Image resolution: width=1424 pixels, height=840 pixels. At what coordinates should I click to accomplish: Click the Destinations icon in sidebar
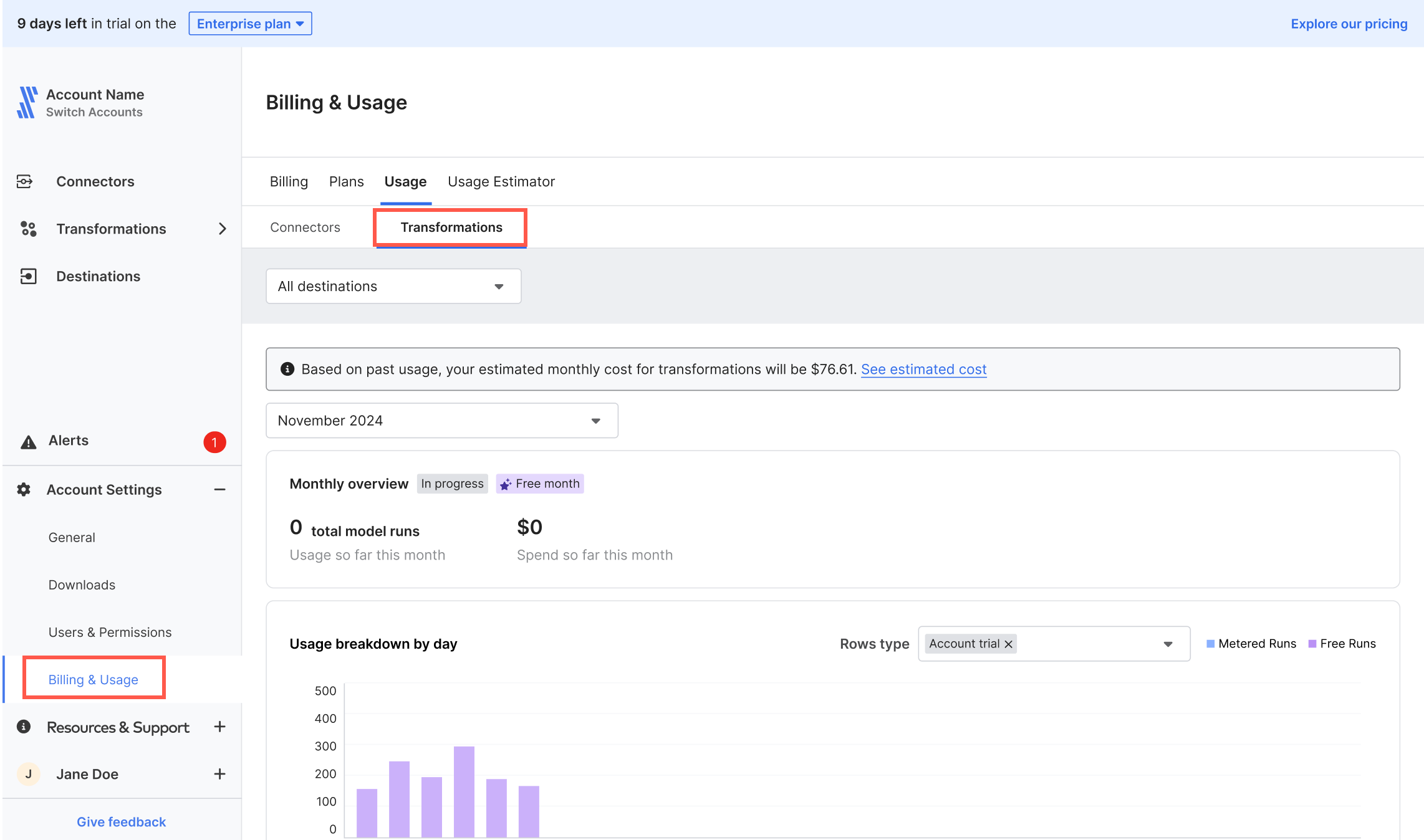tap(28, 275)
